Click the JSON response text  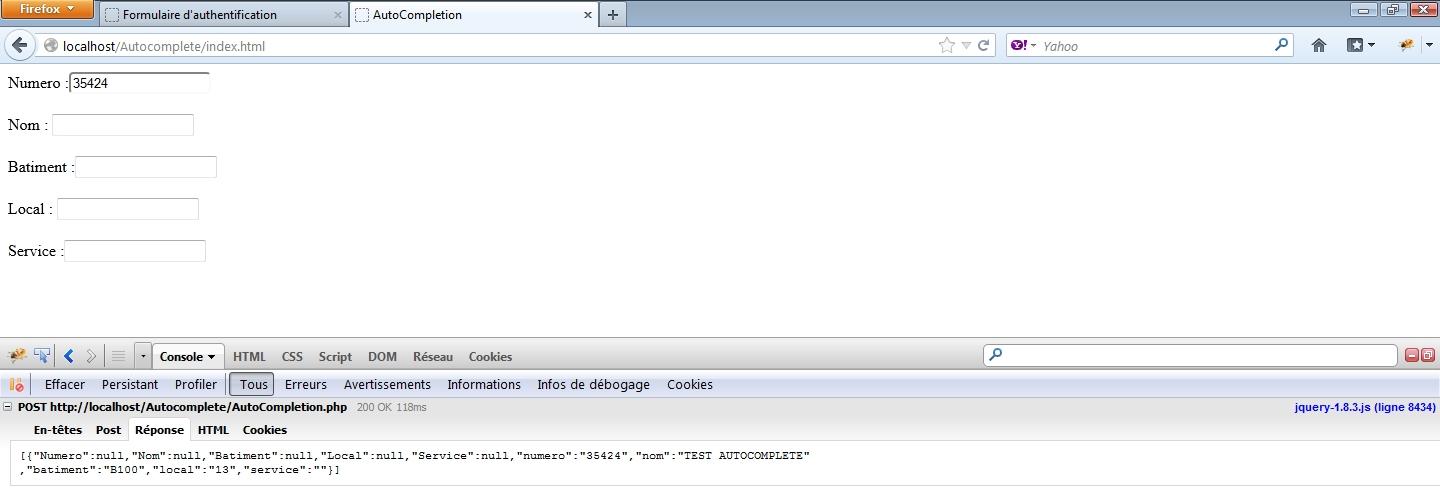(x=414, y=463)
